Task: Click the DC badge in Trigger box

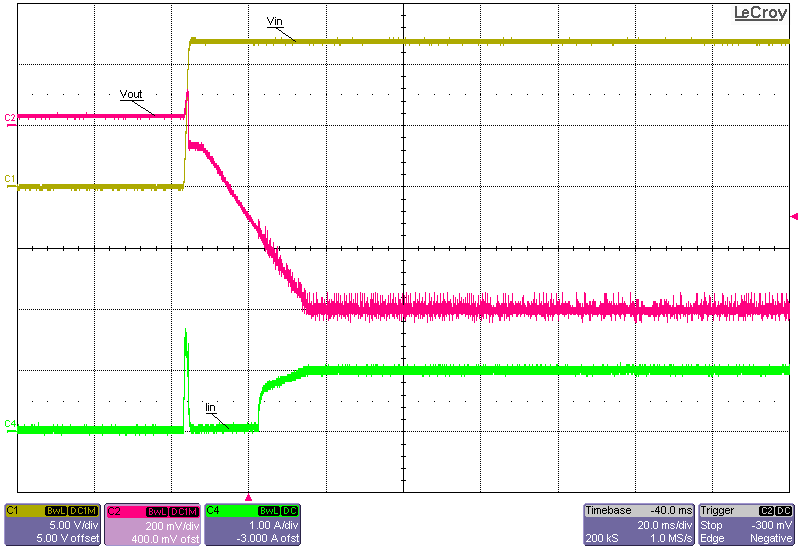Action: pyautogui.click(x=784, y=511)
